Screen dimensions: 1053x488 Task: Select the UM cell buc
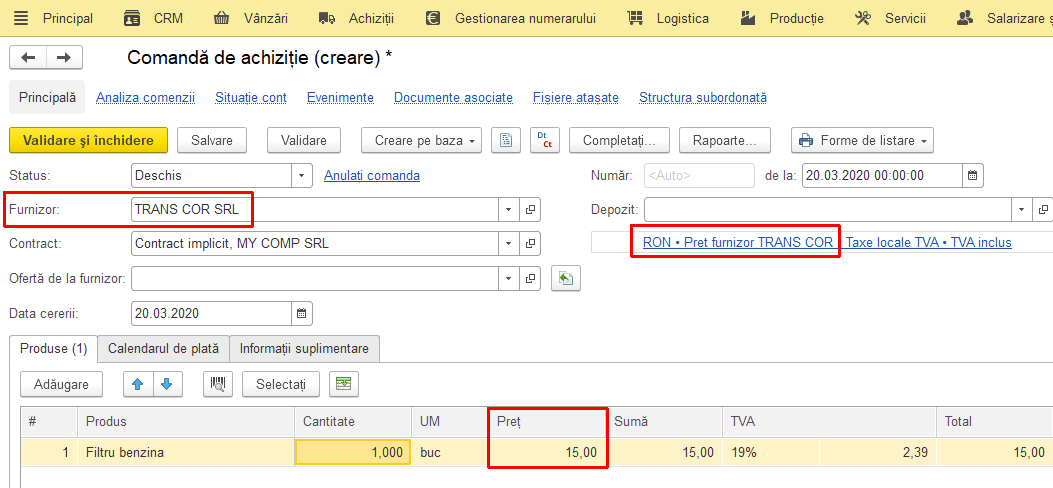[449, 453]
